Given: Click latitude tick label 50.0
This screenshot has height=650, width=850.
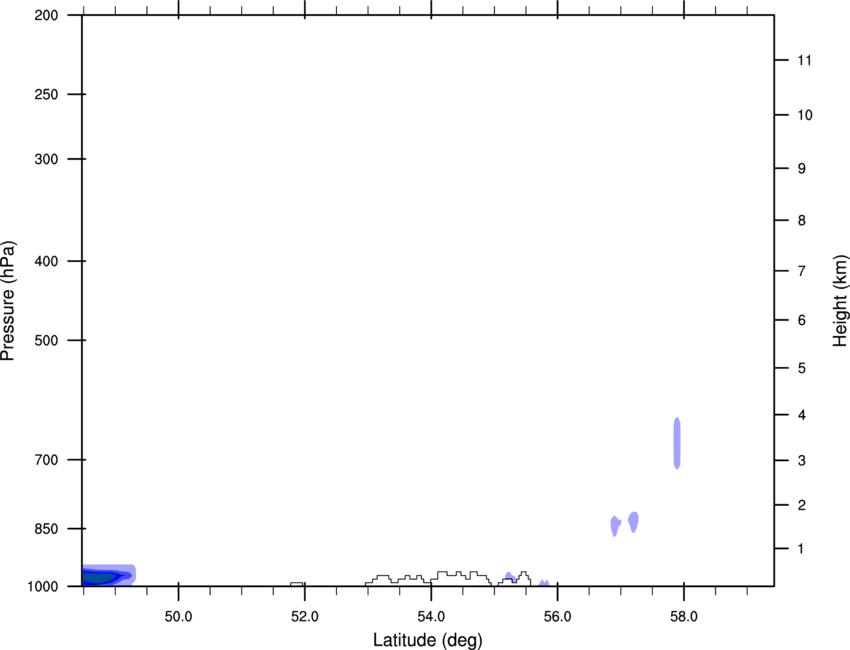Looking at the screenshot, I should coord(178,617).
